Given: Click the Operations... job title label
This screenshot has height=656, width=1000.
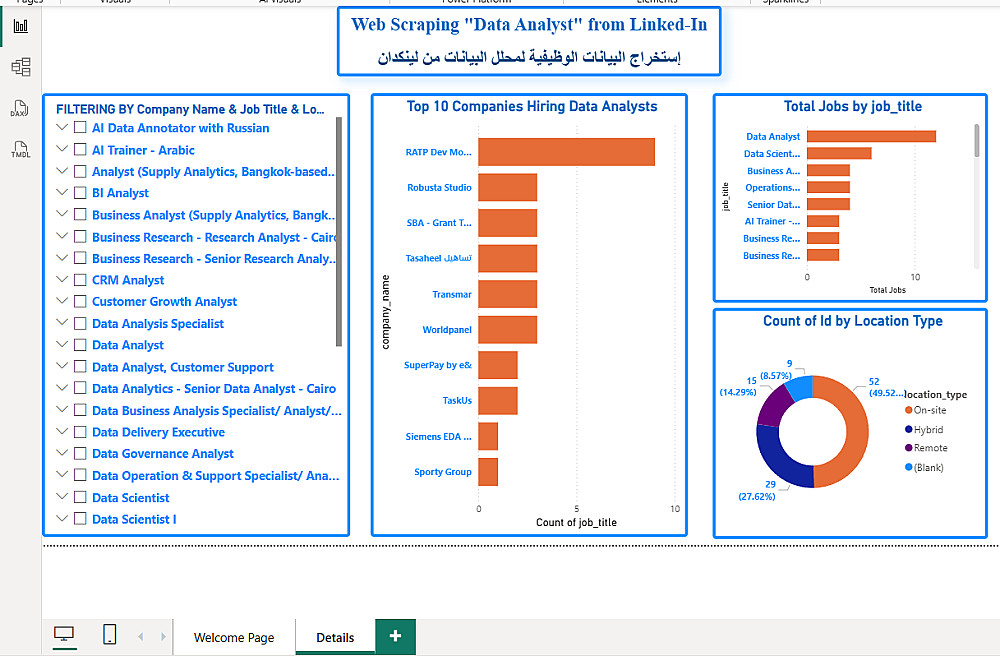Looking at the screenshot, I should (x=772, y=187).
